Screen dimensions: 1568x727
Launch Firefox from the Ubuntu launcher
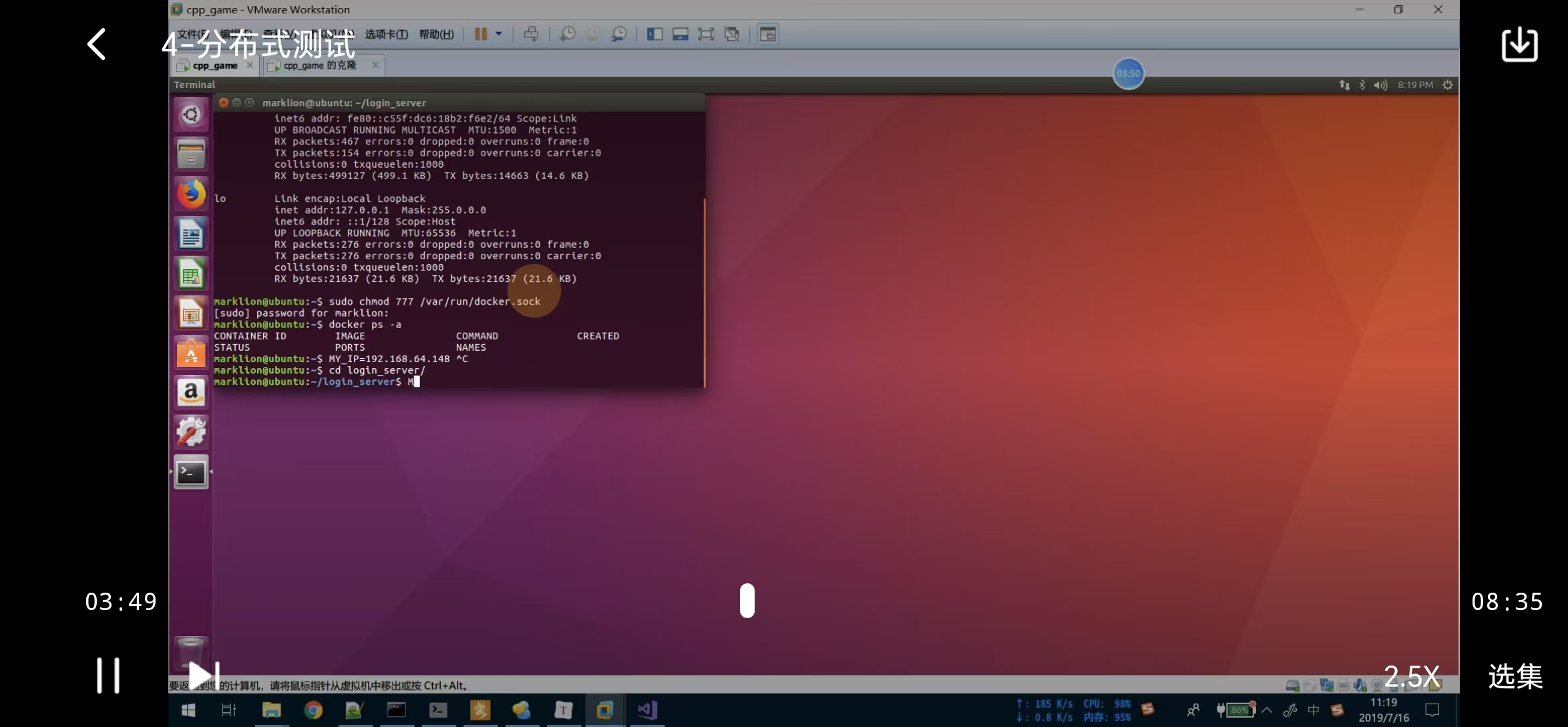click(x=191, y=194)
